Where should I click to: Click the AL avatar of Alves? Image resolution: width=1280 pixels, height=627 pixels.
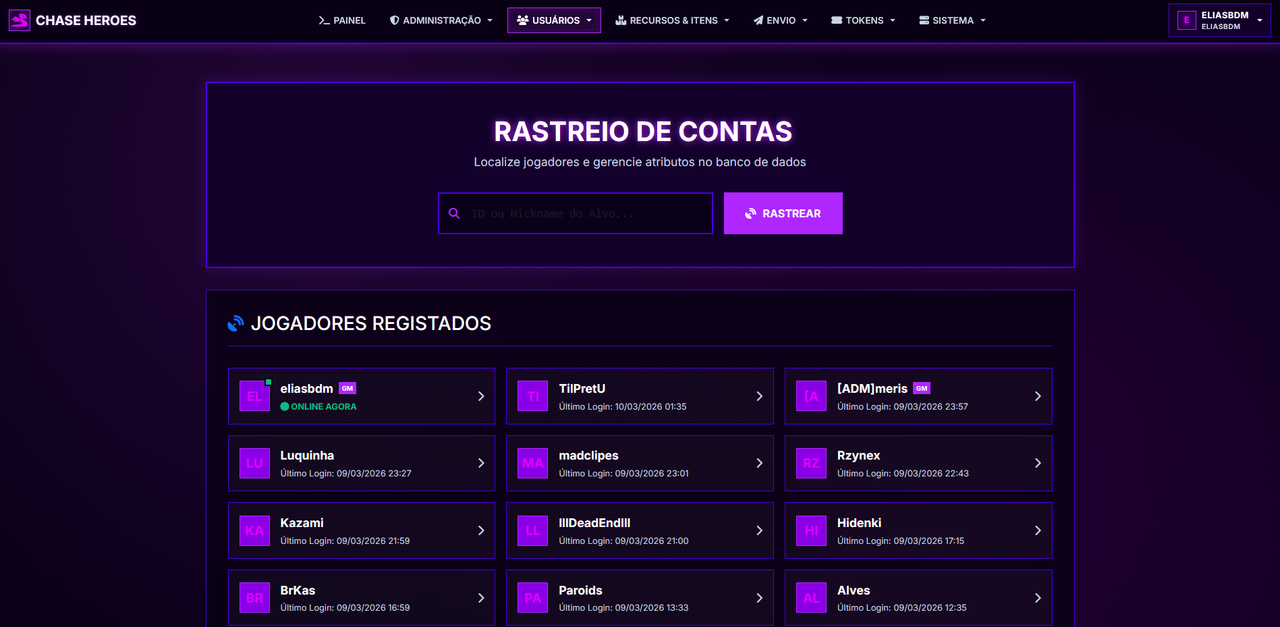point(811,598)
